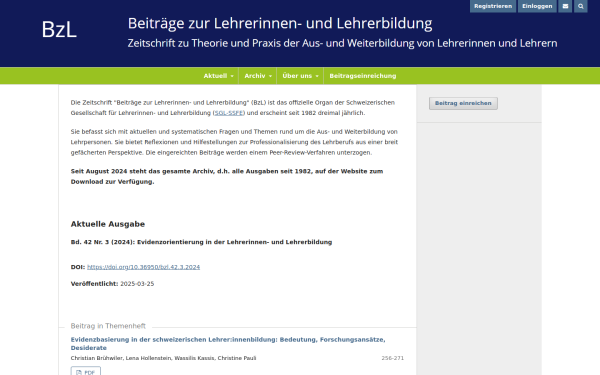Open the search magnifier icon
The height and width of the screenshot is (375, 600).
click(580, 6)
